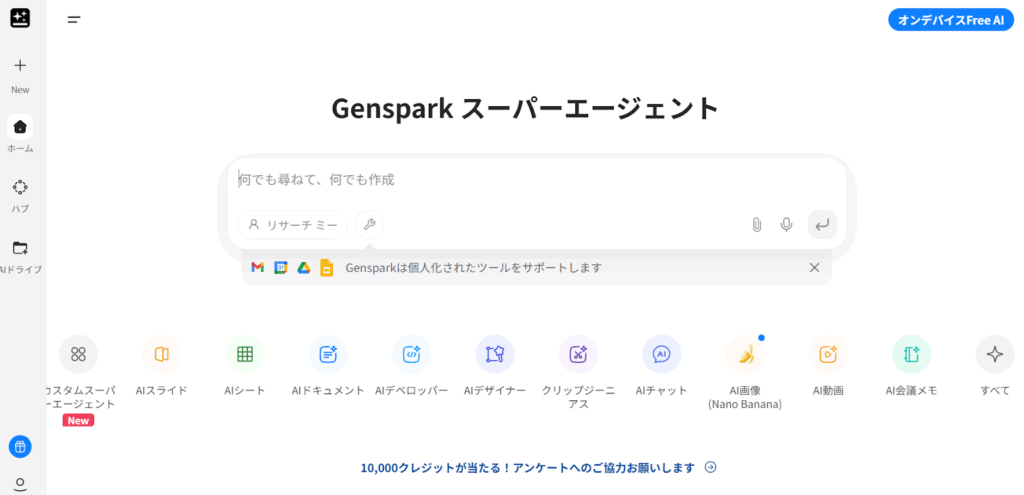Viewport: 1024px width, 495px height.
Task: Click the arrow icon beside survey link
Action: point(711,467)
